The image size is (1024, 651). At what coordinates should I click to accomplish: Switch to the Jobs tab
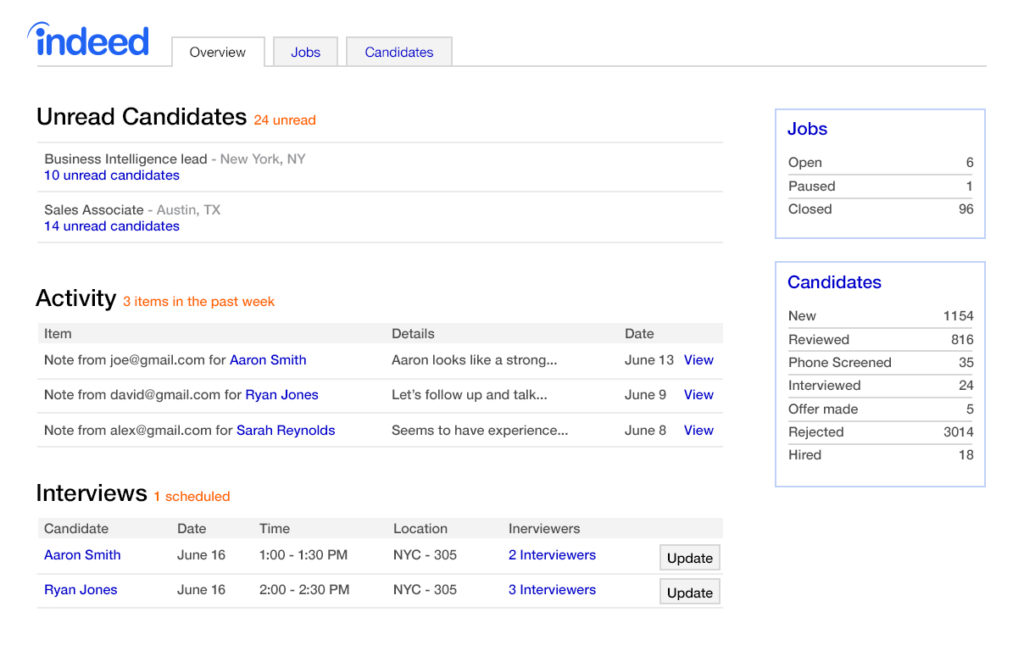pyautogui.click(x=305, y=51)
